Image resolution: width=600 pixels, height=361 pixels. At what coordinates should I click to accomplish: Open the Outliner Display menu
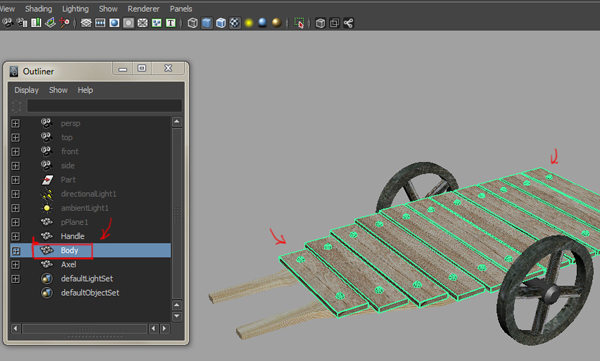coord(26,90)
